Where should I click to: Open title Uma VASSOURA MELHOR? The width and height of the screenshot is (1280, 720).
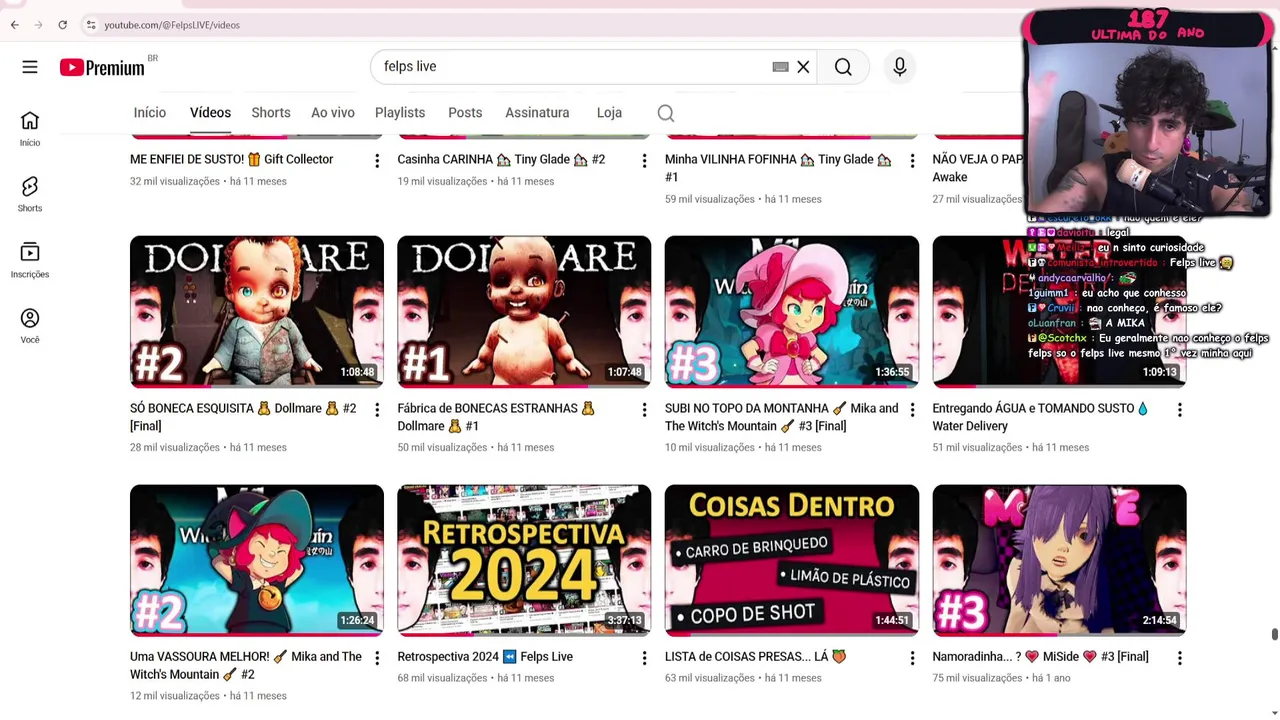click(245, 665)
